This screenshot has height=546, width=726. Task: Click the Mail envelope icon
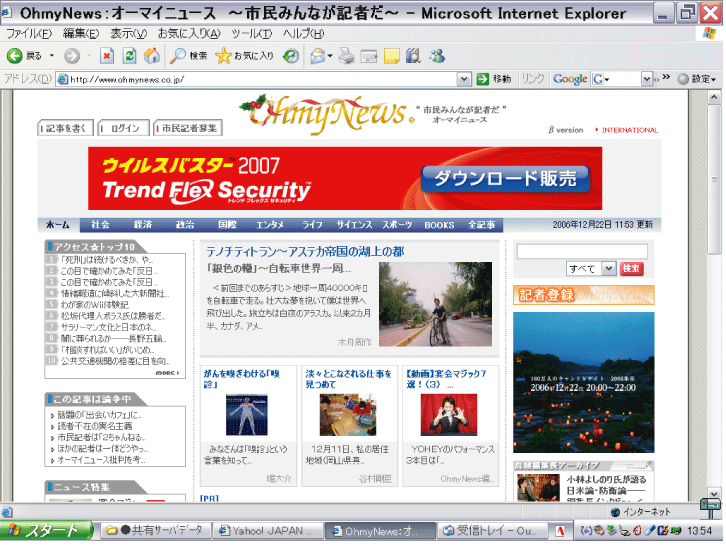click(x=317, y=56)
